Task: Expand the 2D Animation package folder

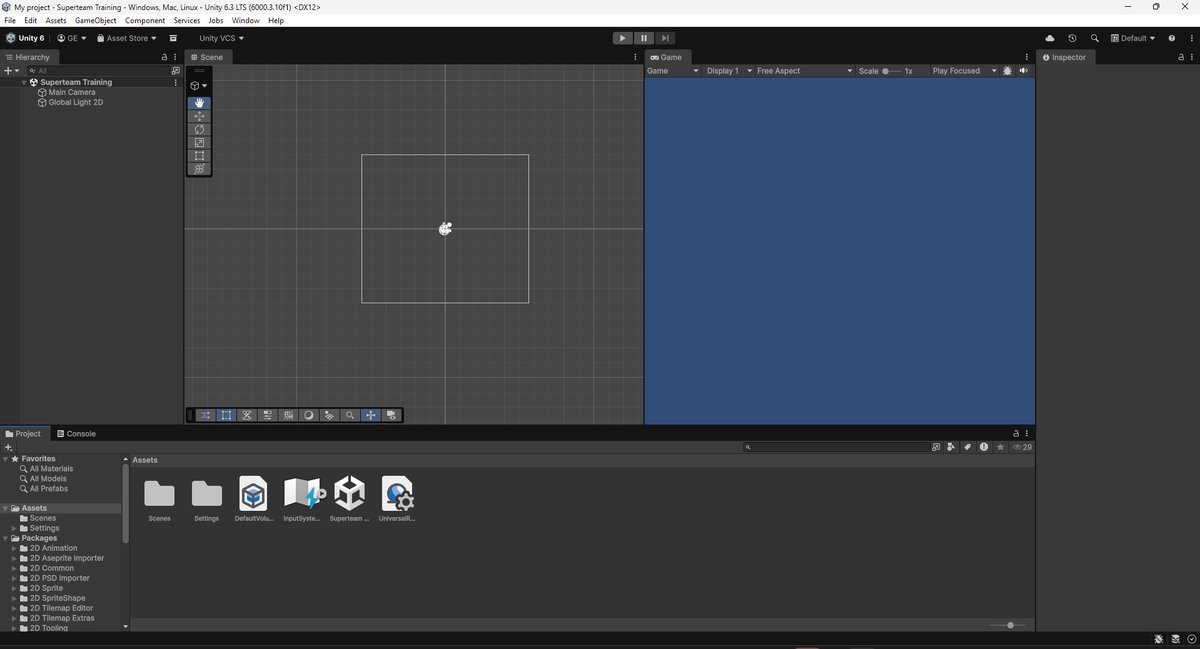Action: [14, 548]
